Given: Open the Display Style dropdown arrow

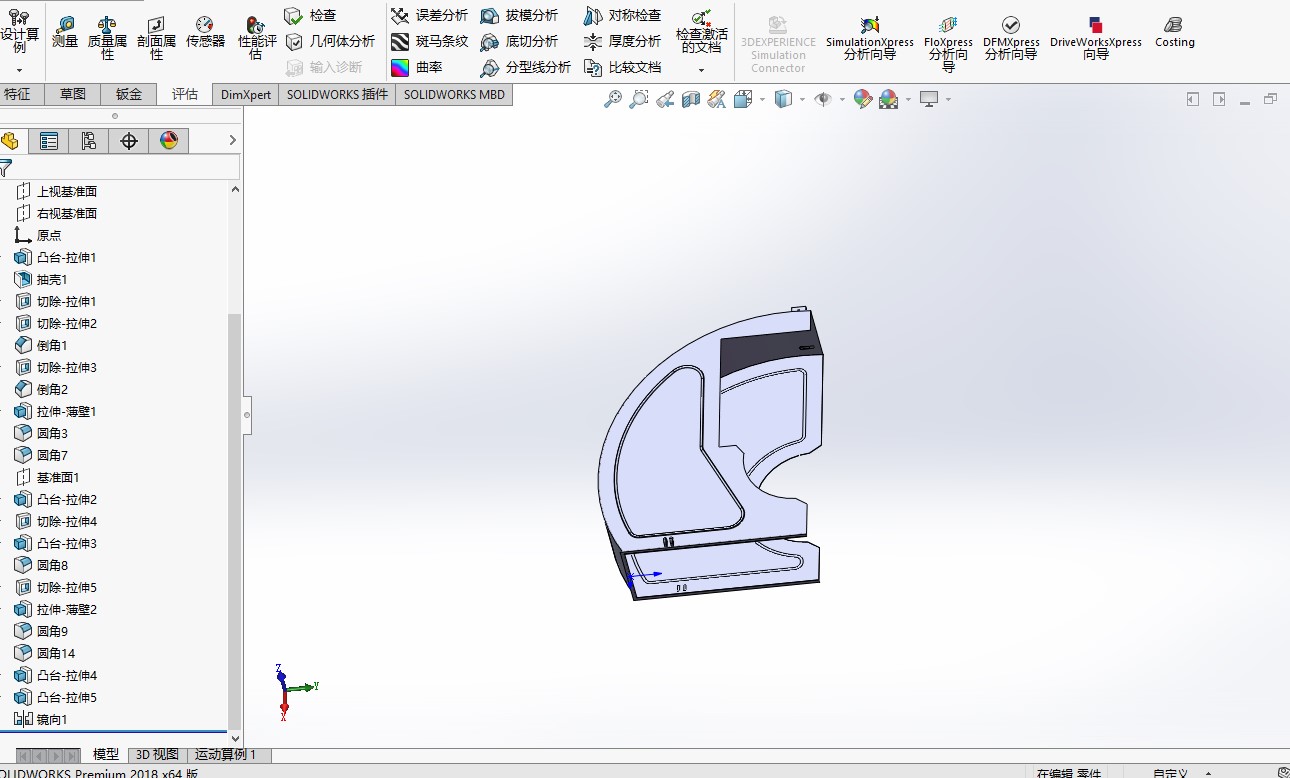Looking at the screenshot, I should 803,99.
